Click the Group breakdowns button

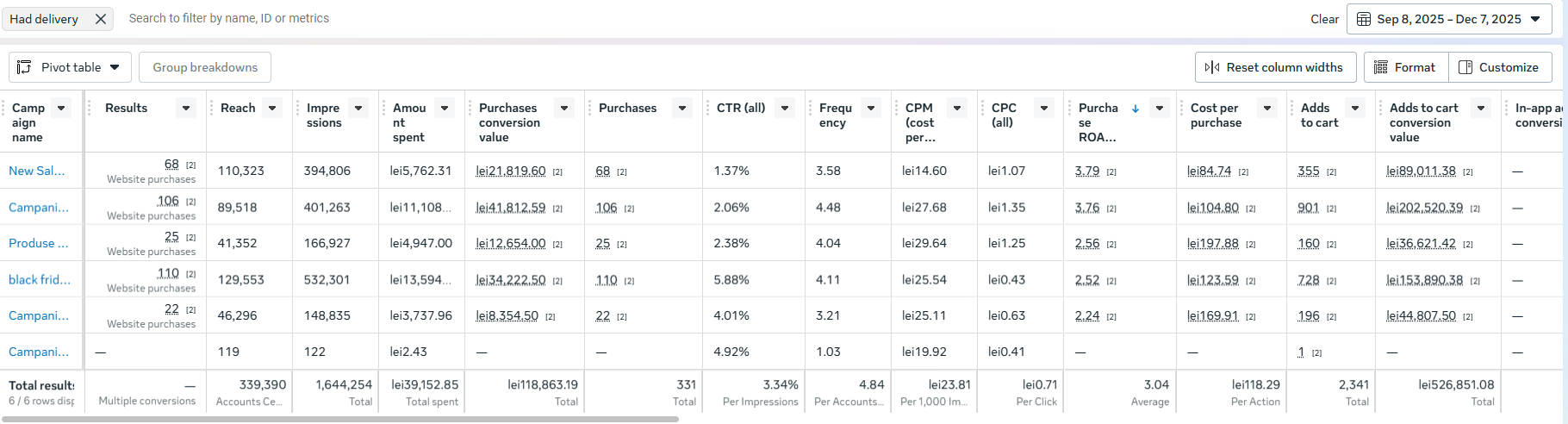click(205, 67)
